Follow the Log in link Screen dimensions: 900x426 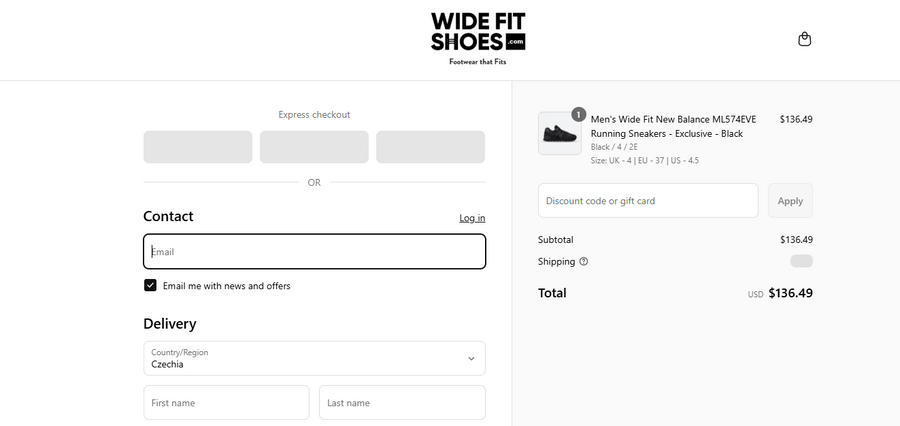[x=472, y=218]
